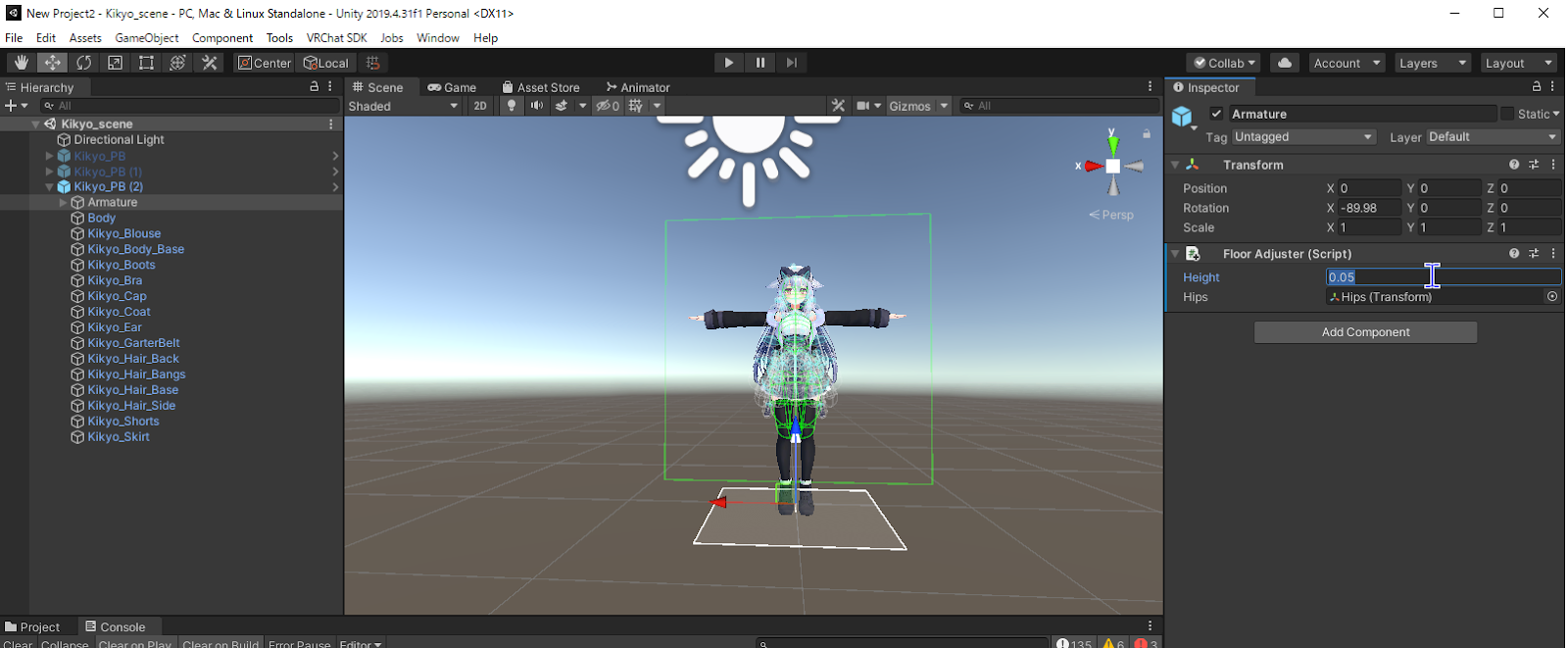This screenshot has height=648, width=1568.
Task: Toggle Armature active checkbox
Action: [x=1216, y=114]
